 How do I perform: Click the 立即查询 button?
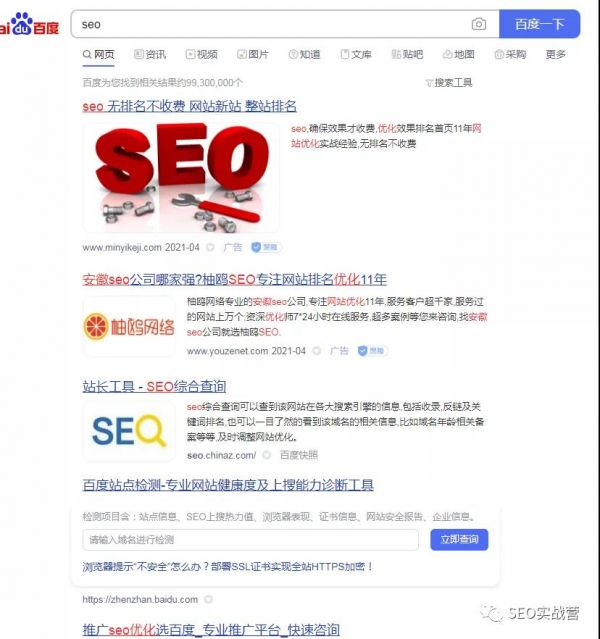(x=459, y=539)
